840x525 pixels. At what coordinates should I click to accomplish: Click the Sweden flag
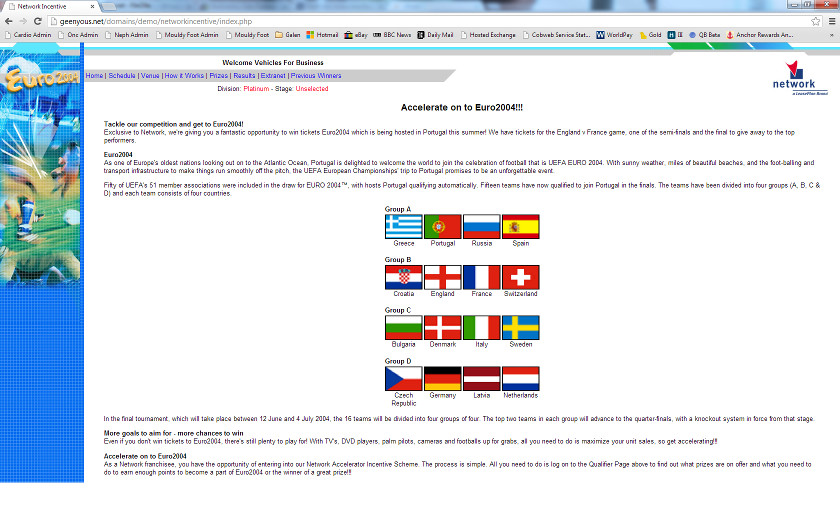[521, 328]
